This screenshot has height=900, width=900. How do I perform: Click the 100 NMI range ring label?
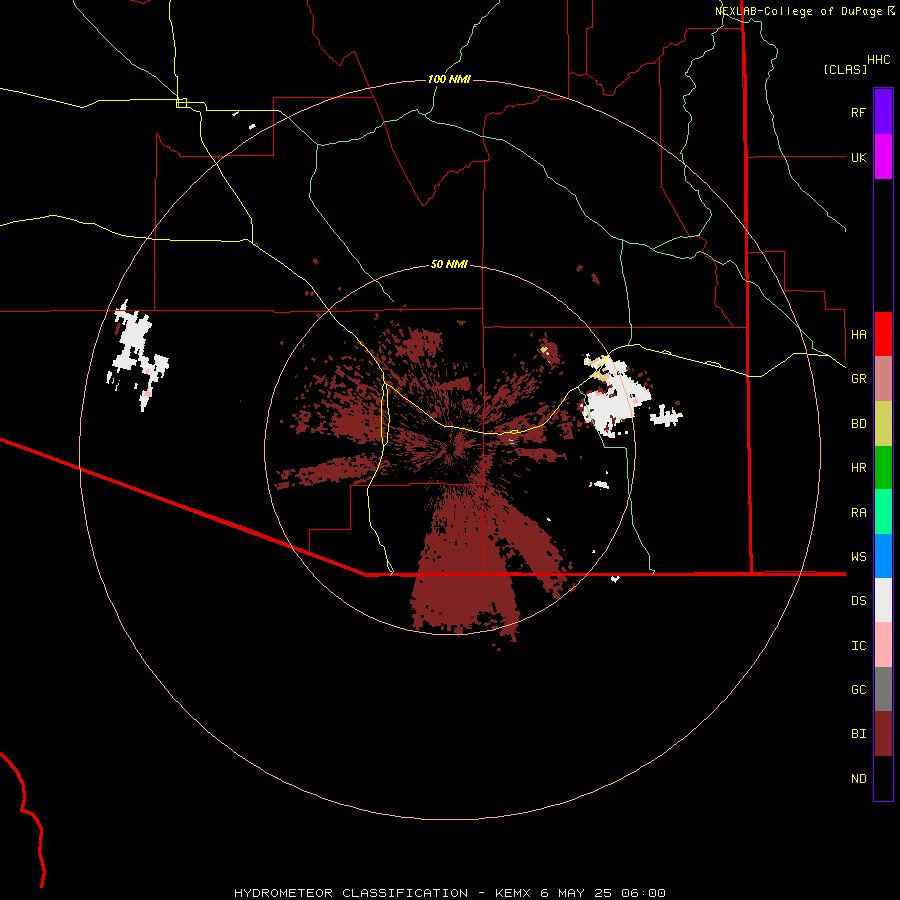click(x=449, y=79)
